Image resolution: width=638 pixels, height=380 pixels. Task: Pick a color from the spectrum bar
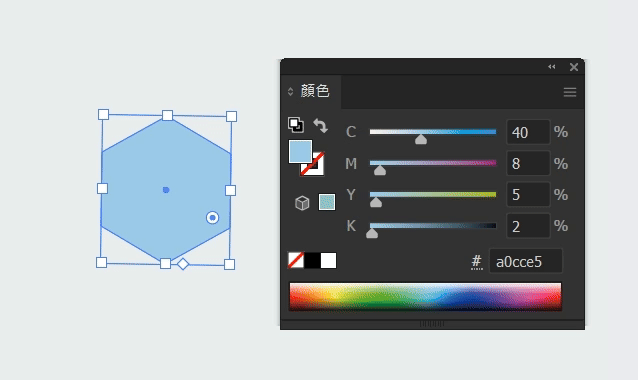[425, 297]
